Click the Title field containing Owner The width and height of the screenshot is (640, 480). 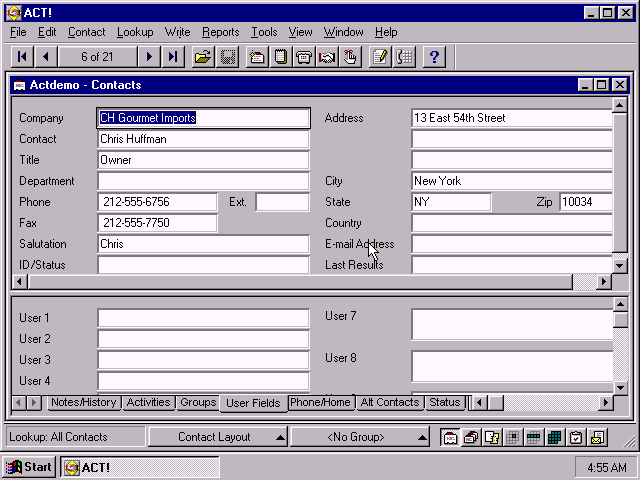204,160
